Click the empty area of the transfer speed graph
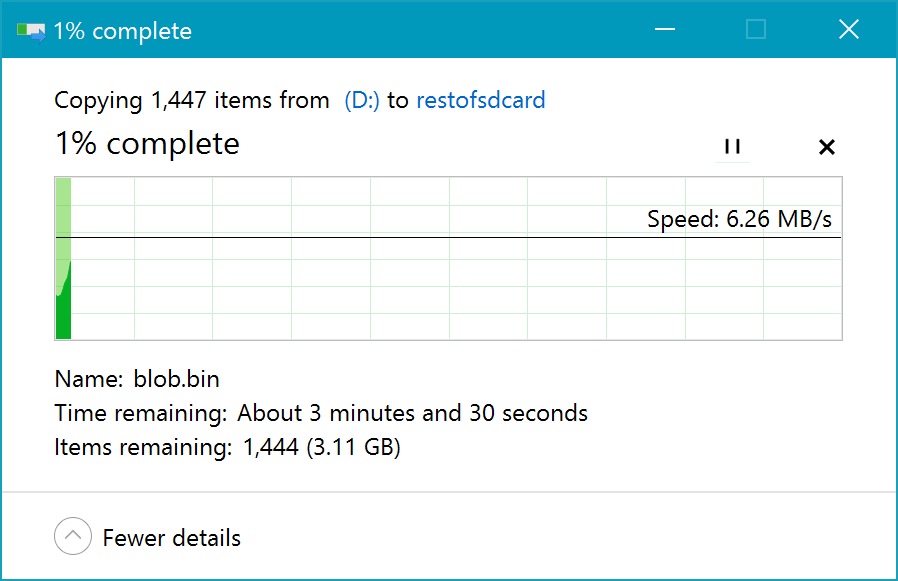898x581 pixels. [450, 290]
